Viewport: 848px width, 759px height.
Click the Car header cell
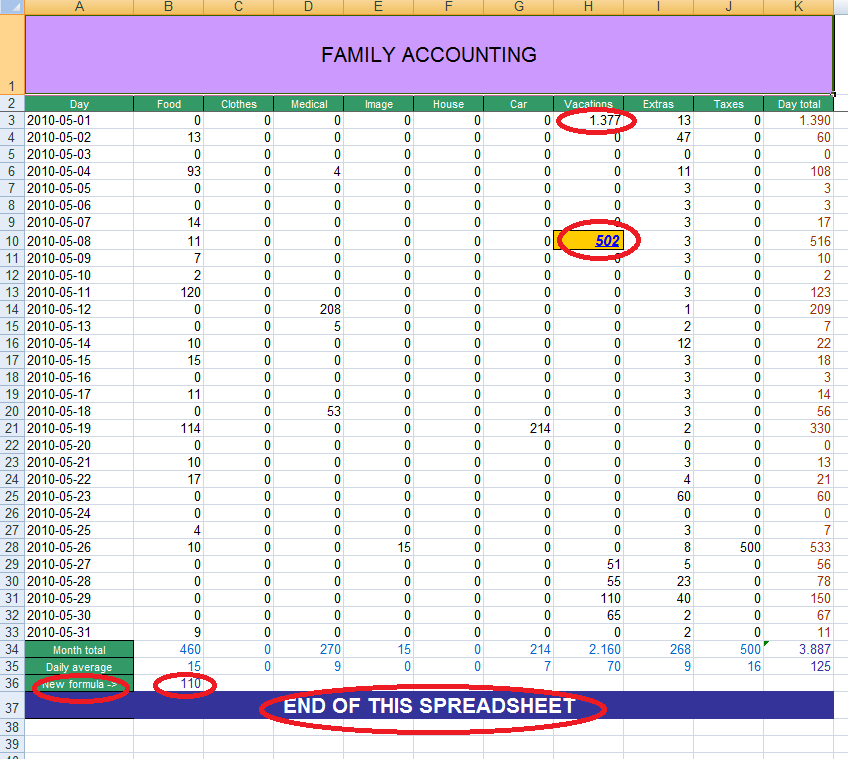pyautogui.click(x=519, y=104)
